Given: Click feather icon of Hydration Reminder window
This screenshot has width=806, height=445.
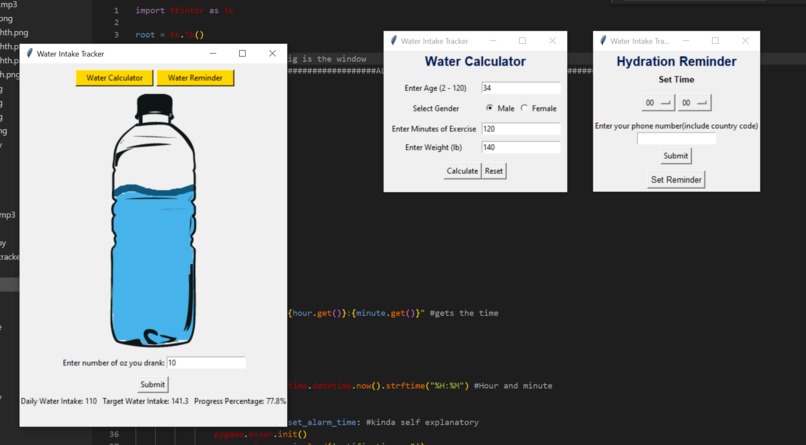Looking at the screenshot, I should pos(603,41).
